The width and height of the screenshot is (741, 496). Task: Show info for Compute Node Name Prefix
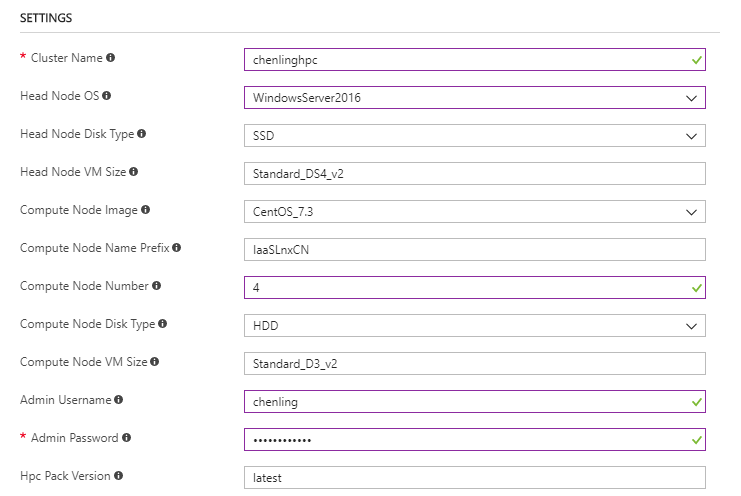tap(177, 248)
